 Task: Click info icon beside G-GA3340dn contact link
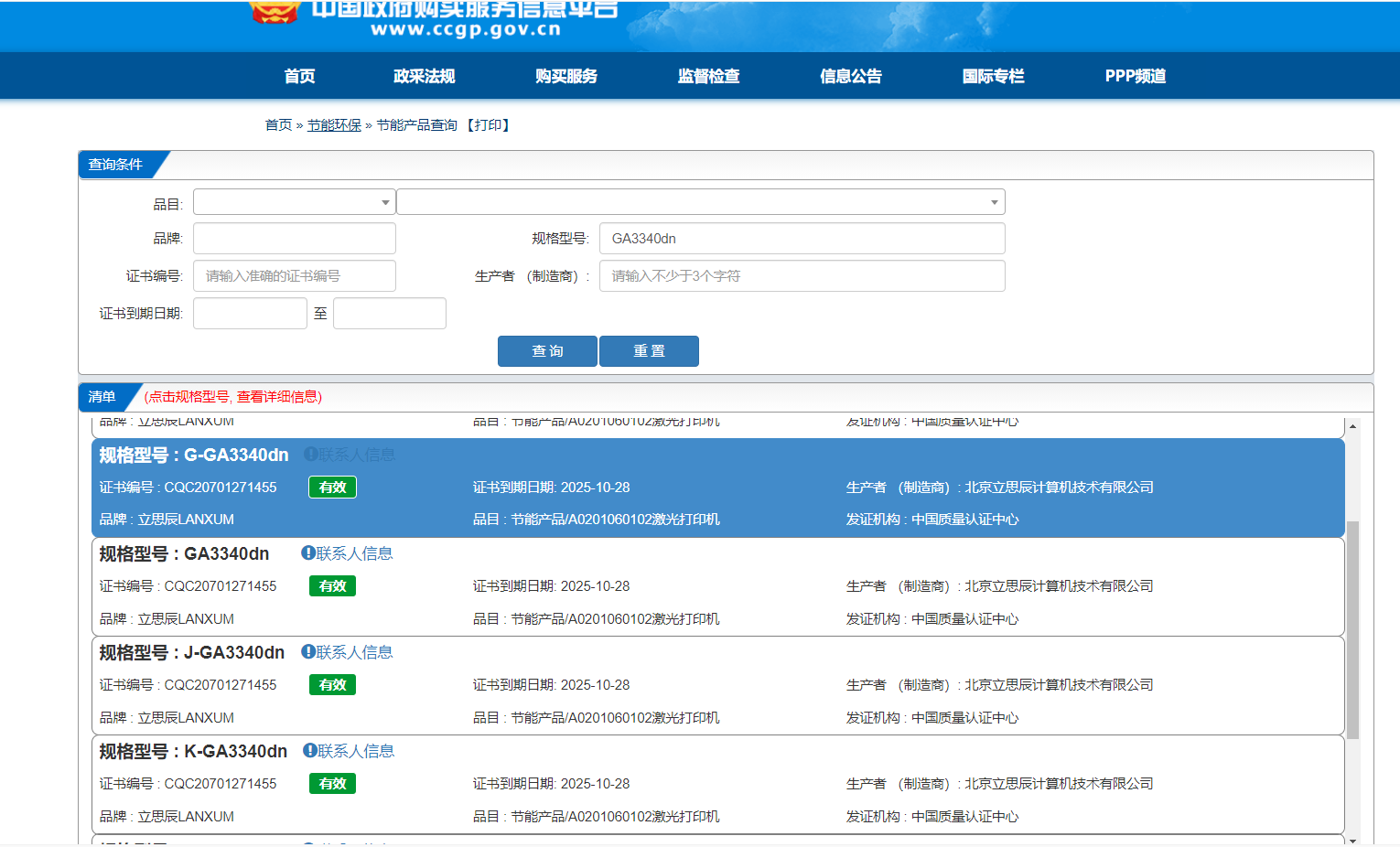(310, 455)
